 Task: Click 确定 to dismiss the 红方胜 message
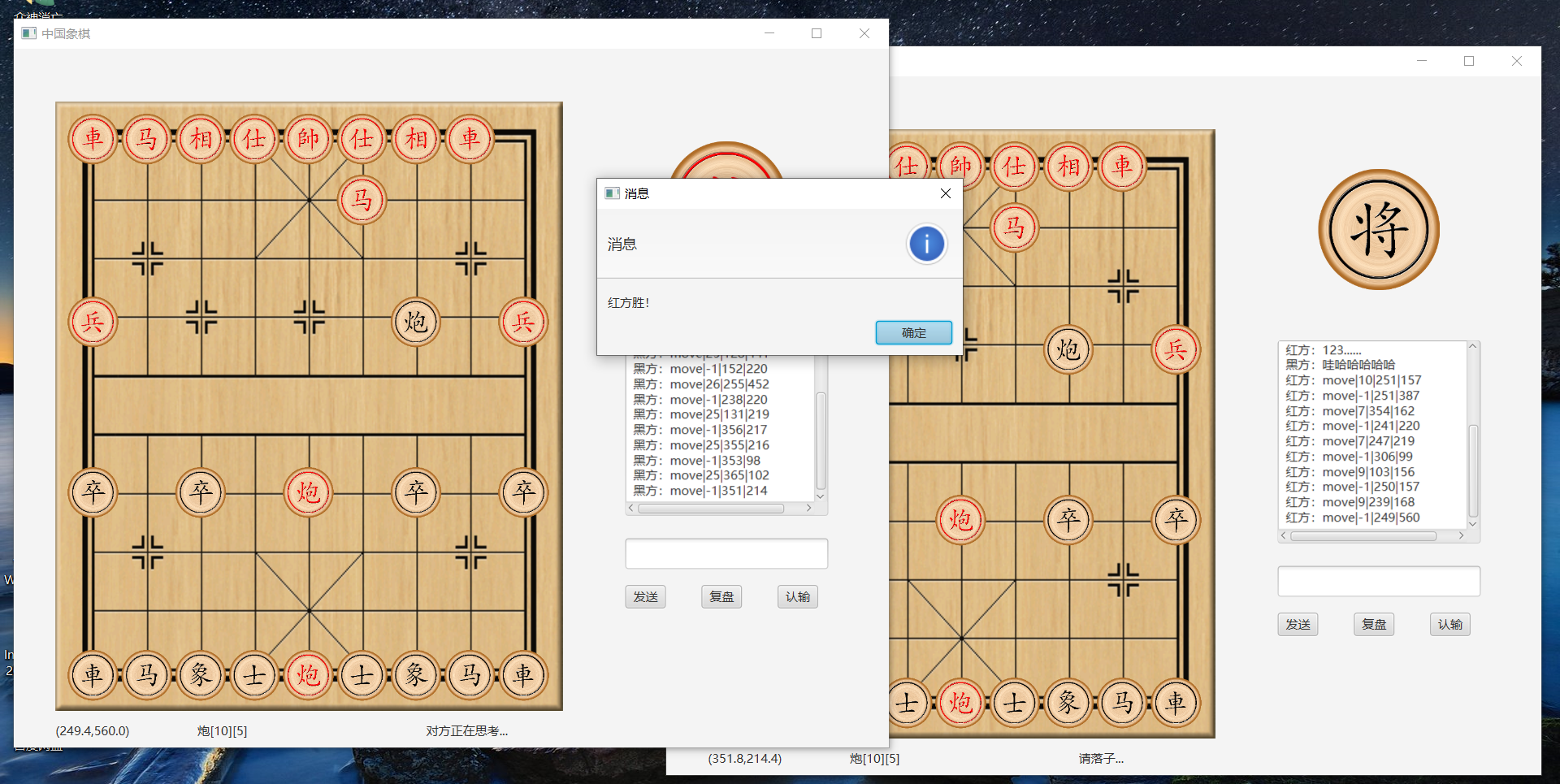[913, 332]
